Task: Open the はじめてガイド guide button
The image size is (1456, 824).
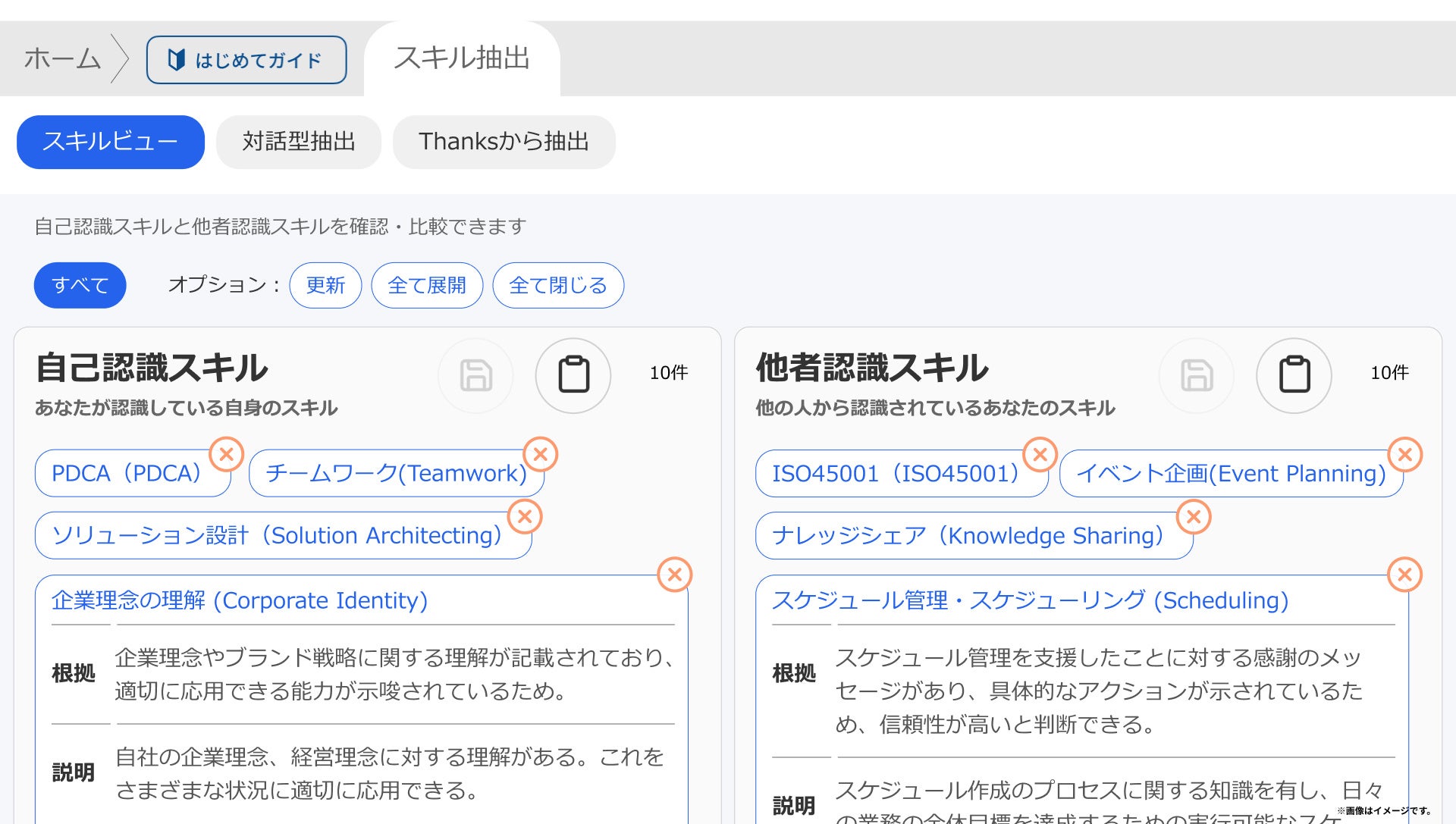Action: click(246, 60)
